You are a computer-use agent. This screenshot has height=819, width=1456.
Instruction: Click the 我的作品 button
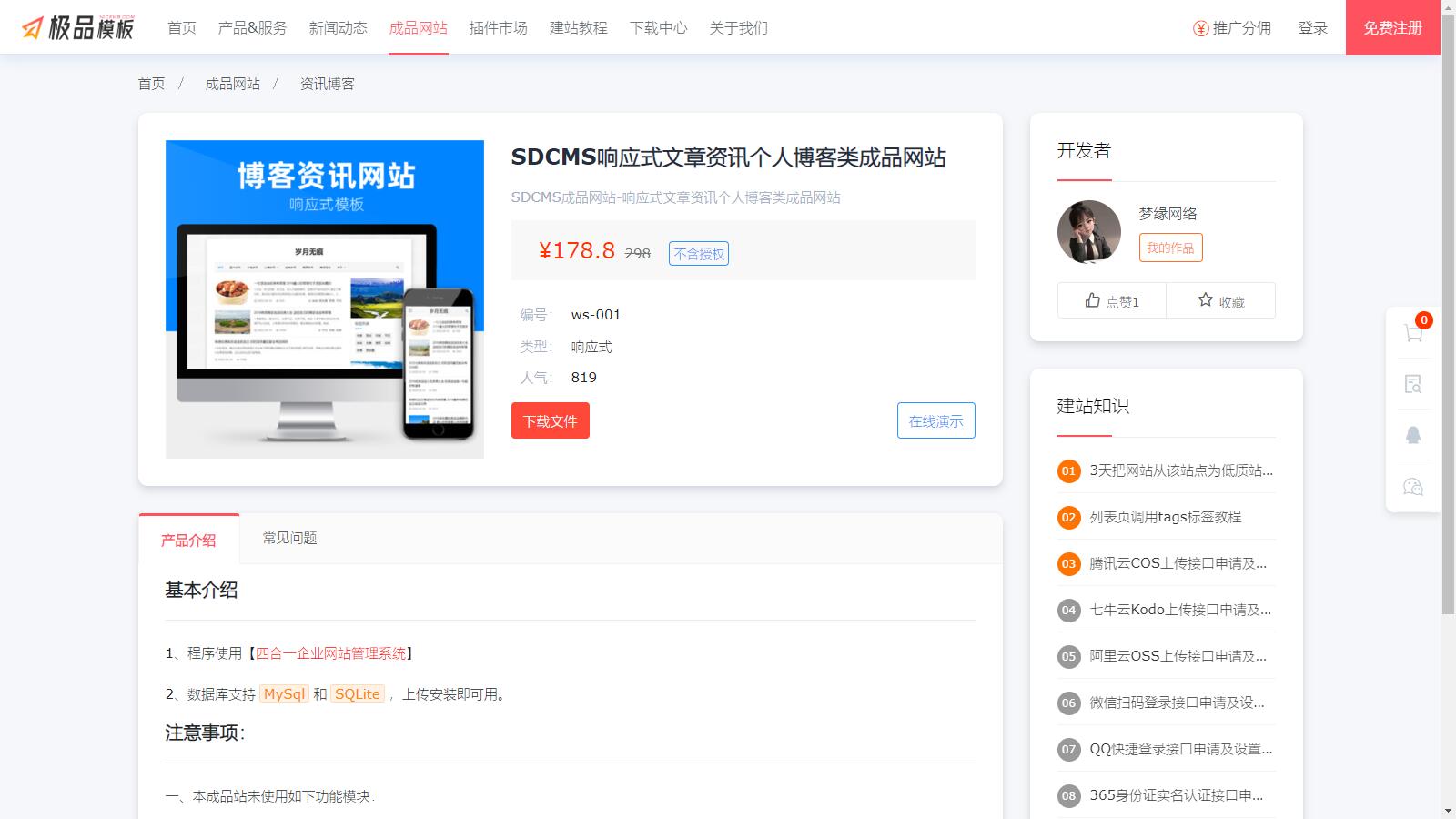point(1171,248)
